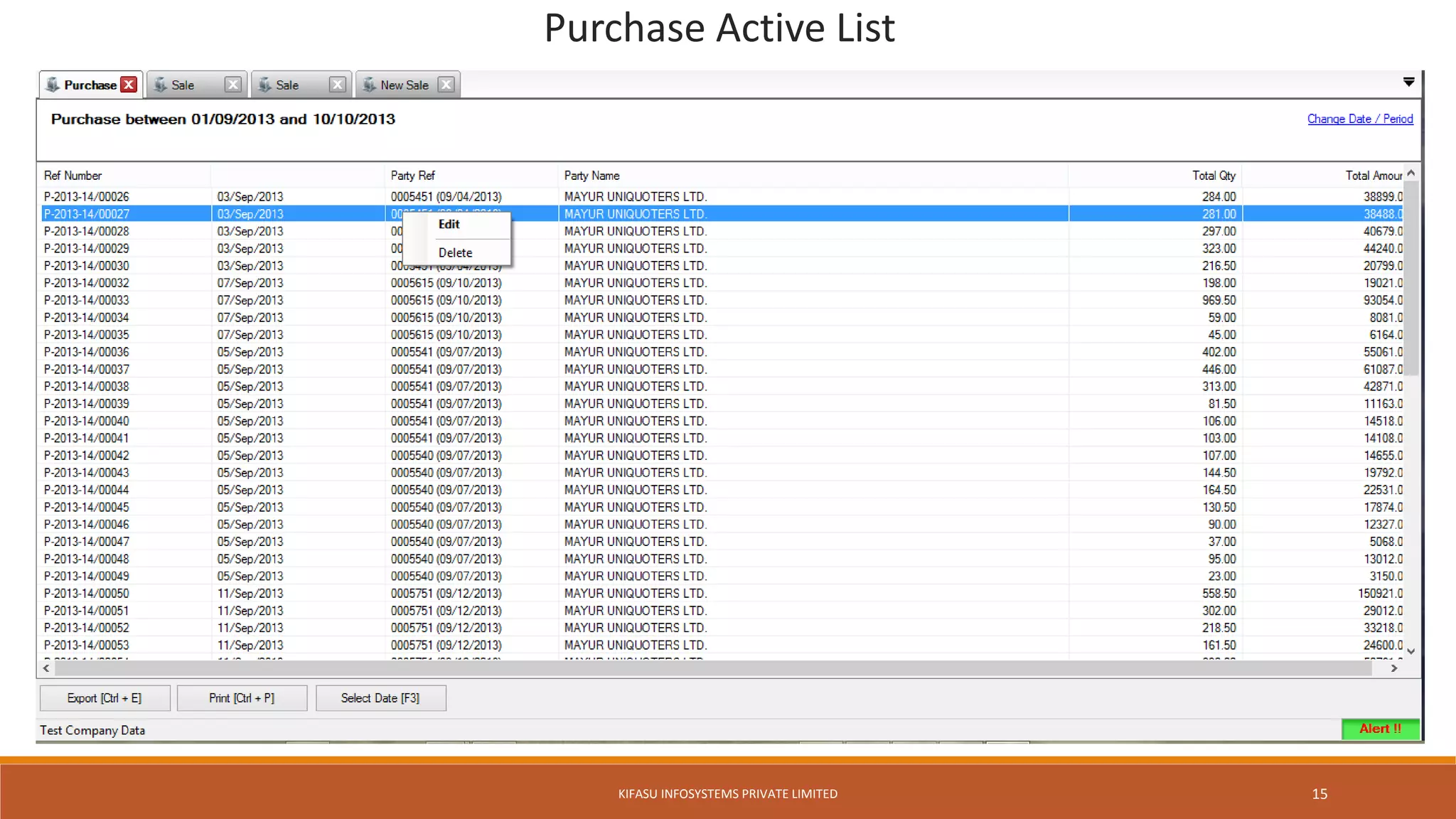Open the tab list dropdown arrow

pyautogui.click(x=1408, y=82)
